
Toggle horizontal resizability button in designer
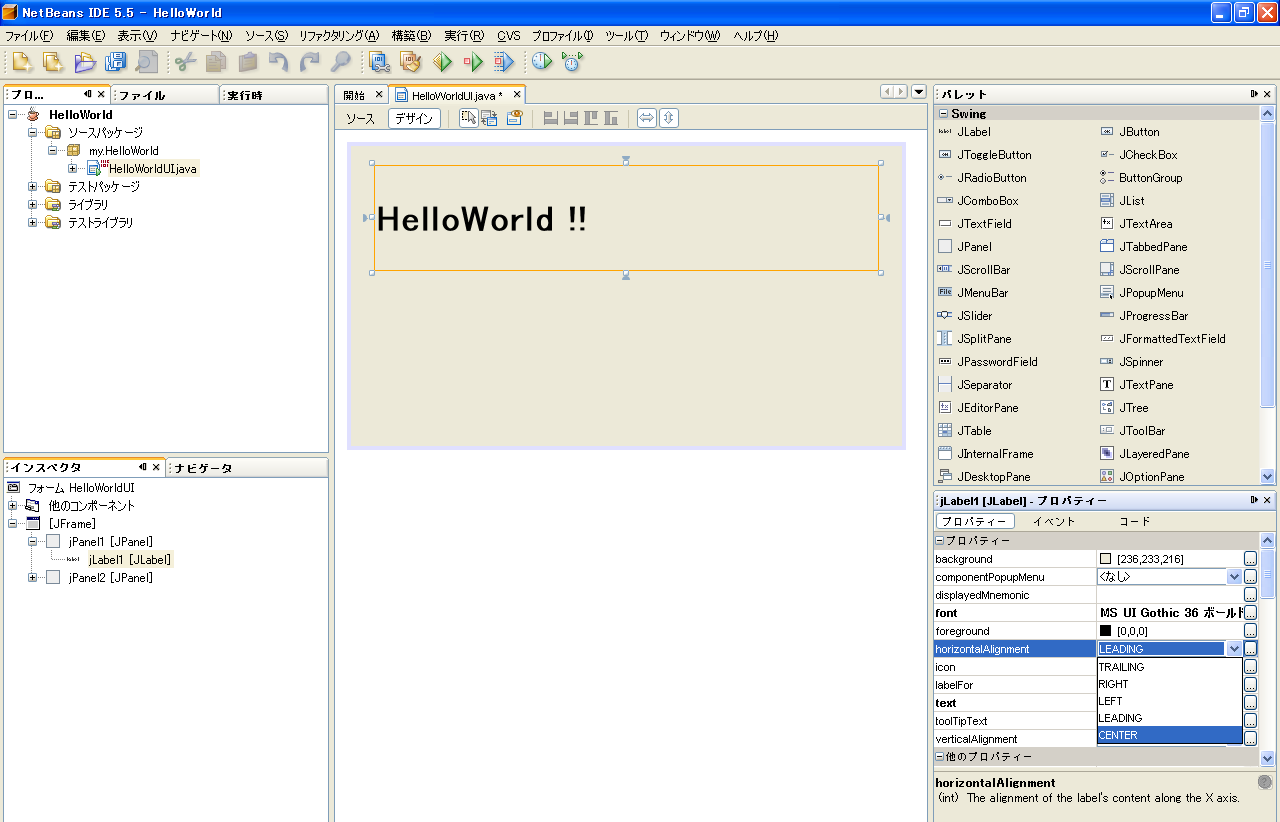tap(646, 118)
